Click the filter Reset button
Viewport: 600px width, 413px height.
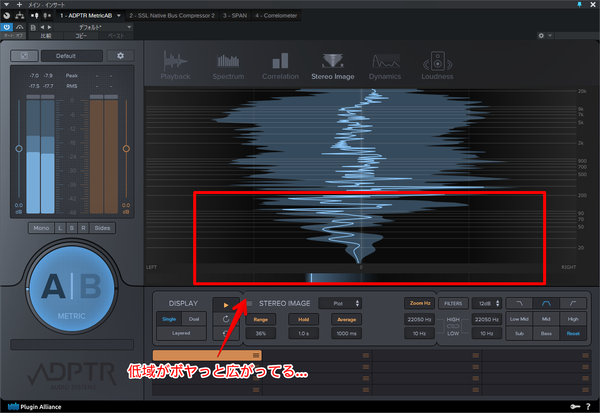(x=573, y=333)
